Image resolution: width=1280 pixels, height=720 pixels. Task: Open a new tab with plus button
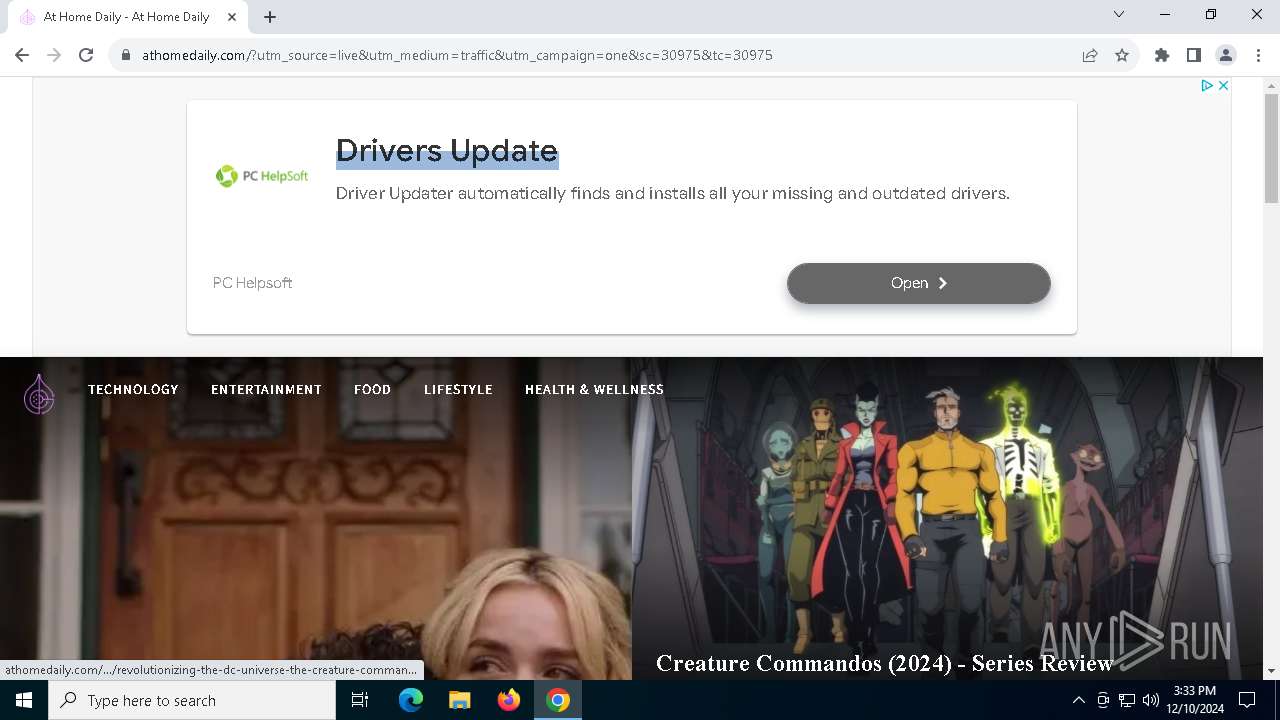pos(270,17)
